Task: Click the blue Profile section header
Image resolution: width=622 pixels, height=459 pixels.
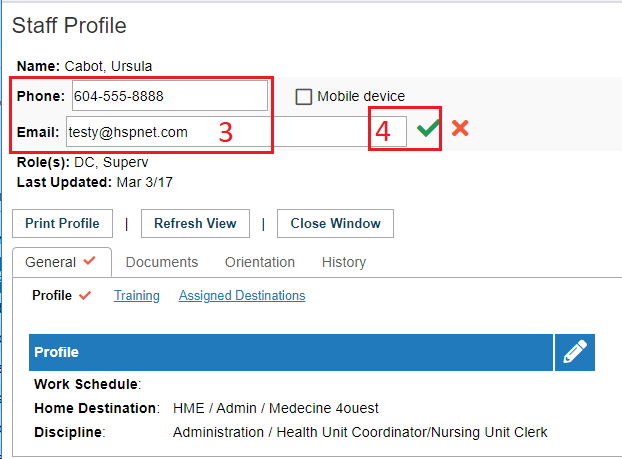Action: tap(291, 352)
